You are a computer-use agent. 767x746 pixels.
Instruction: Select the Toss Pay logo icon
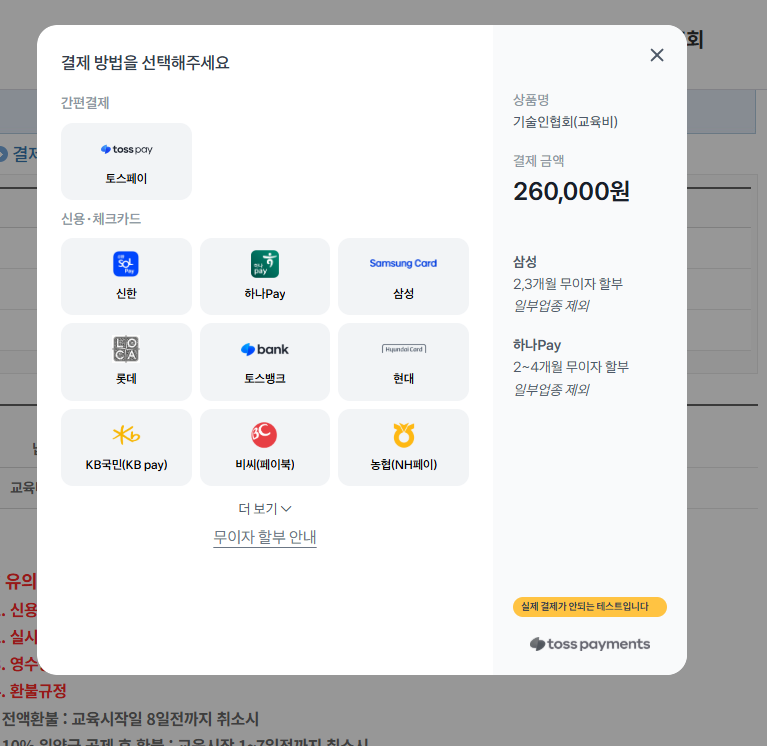(126, 149)
